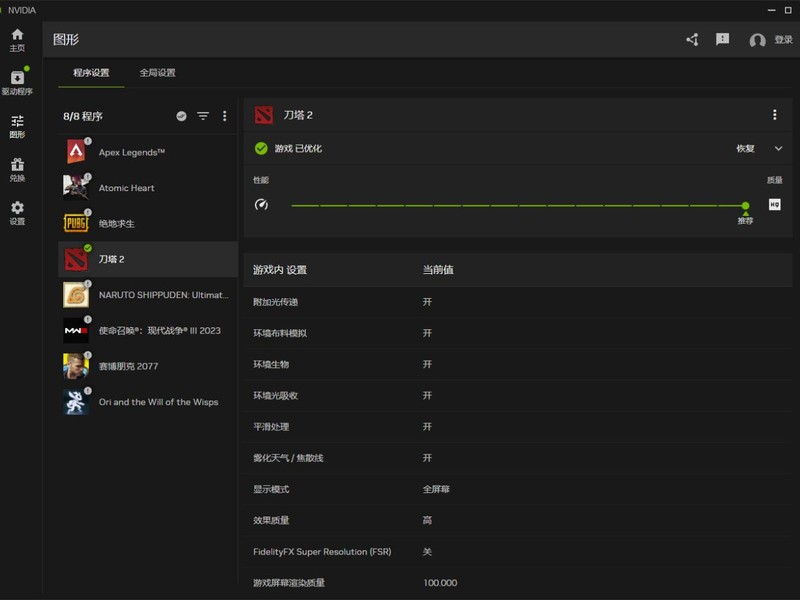Viewport: 800px width, 600px height.
Task: Click the 显示模式 setting row
Action: point(518,489)
